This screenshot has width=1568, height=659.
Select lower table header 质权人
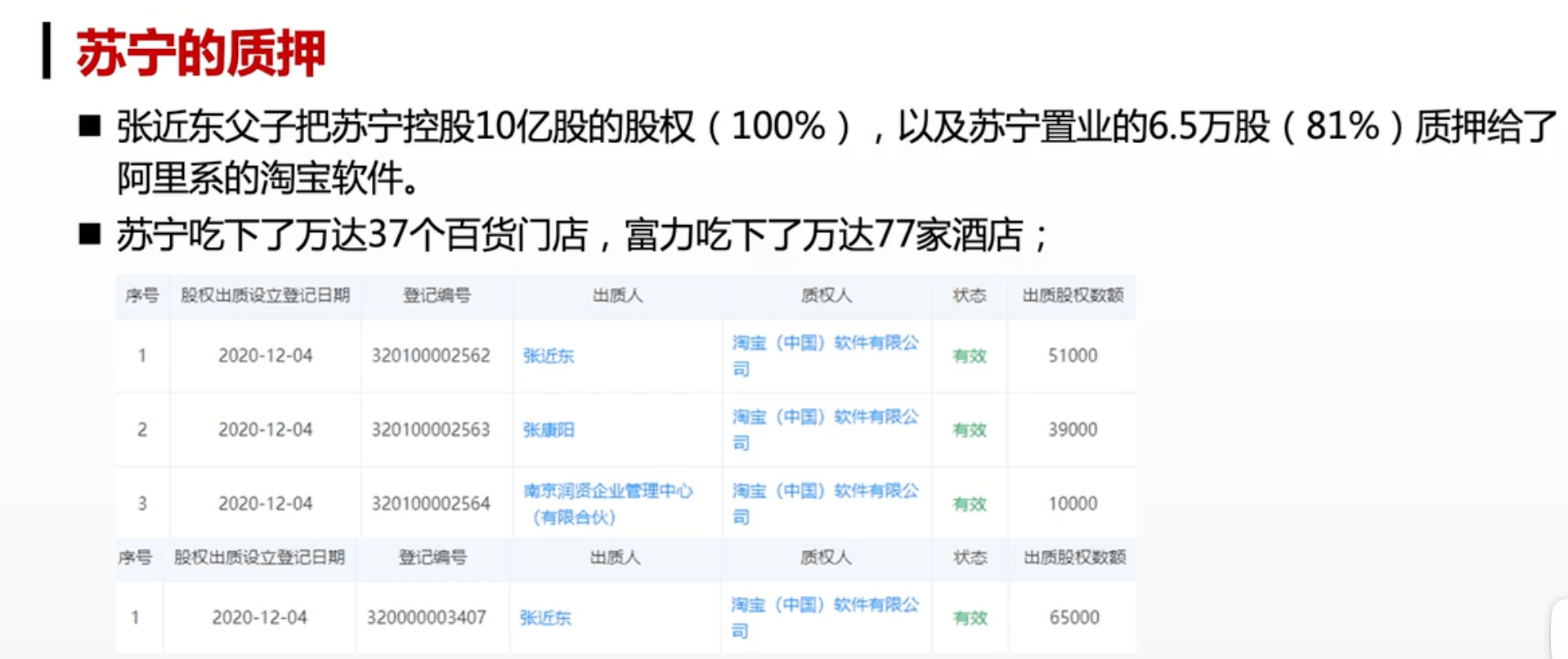coord(826,558)
